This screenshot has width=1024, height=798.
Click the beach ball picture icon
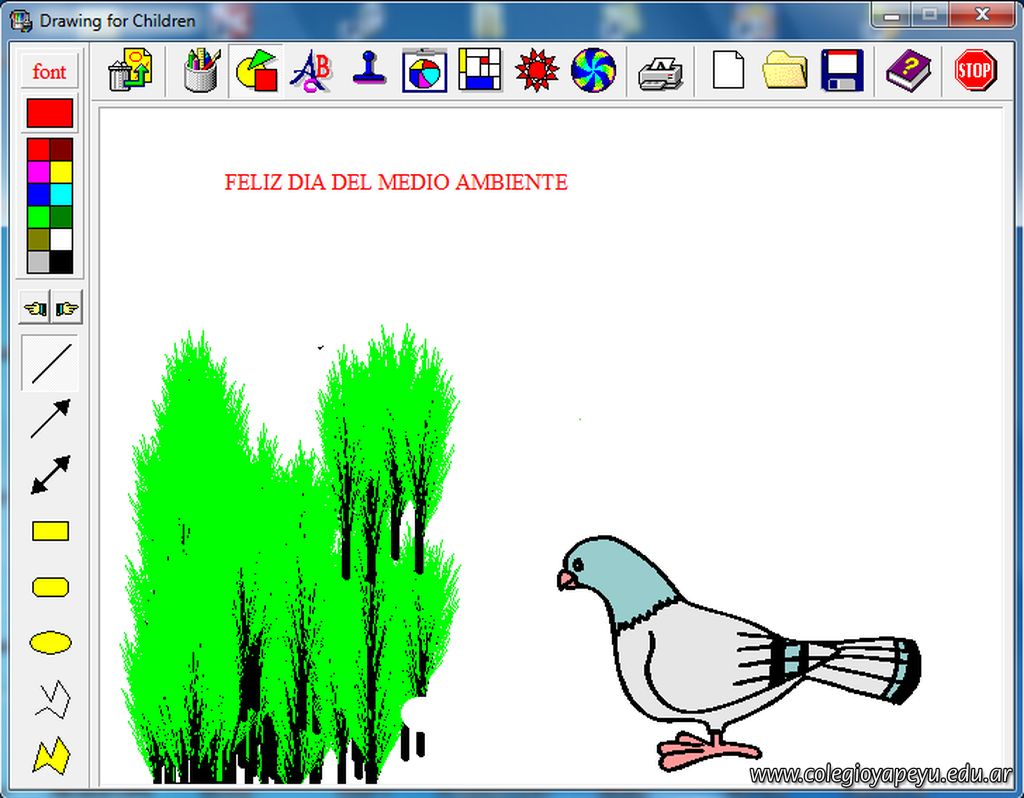tap(424, 71)
